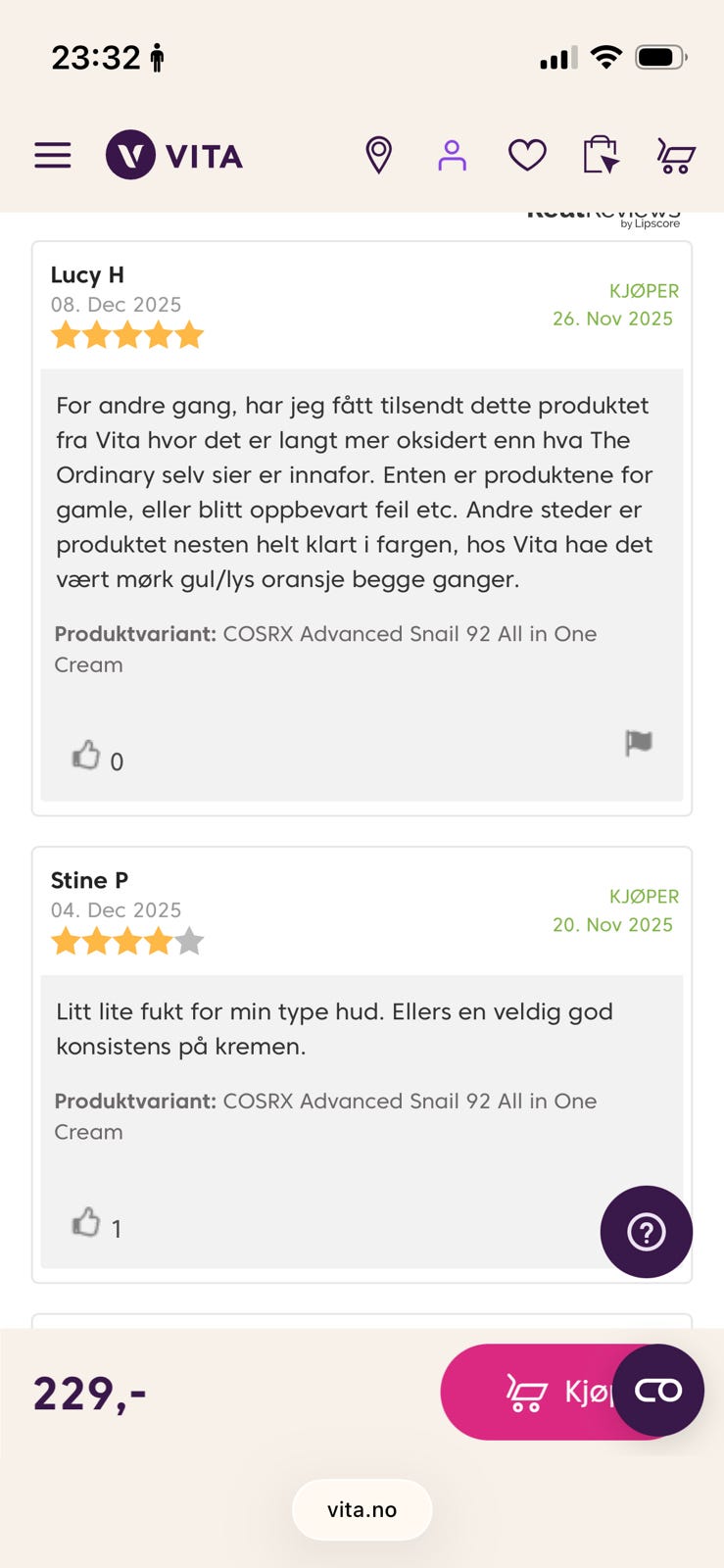Open the round help question-mark button
The width and height of the screenshot is (724, 1568).
click(x=646, y=1232)
